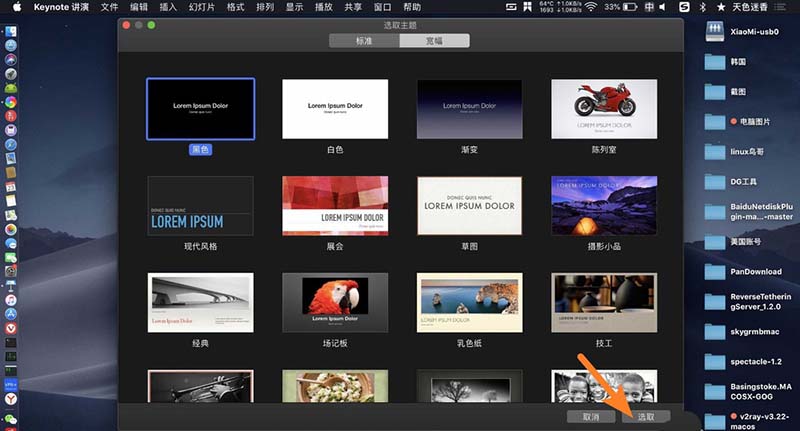Image resolution: width=800 pixels, height=431 pixels.
Task: Choose the 展会 red theme thumbnail
Action: (x=335, y=206)
